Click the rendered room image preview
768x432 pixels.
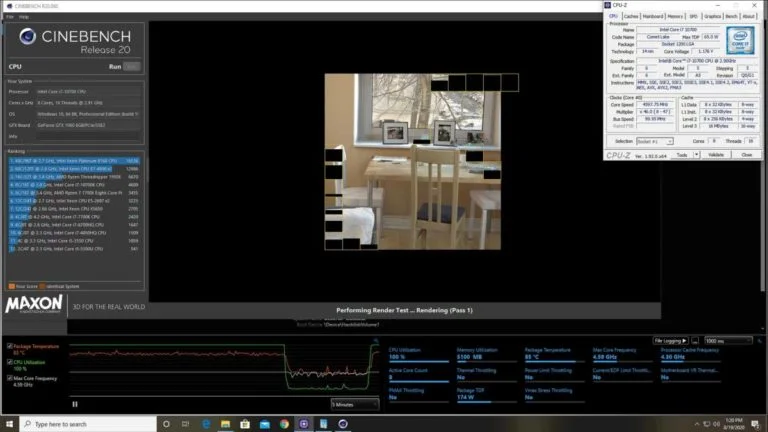(412, 162)
